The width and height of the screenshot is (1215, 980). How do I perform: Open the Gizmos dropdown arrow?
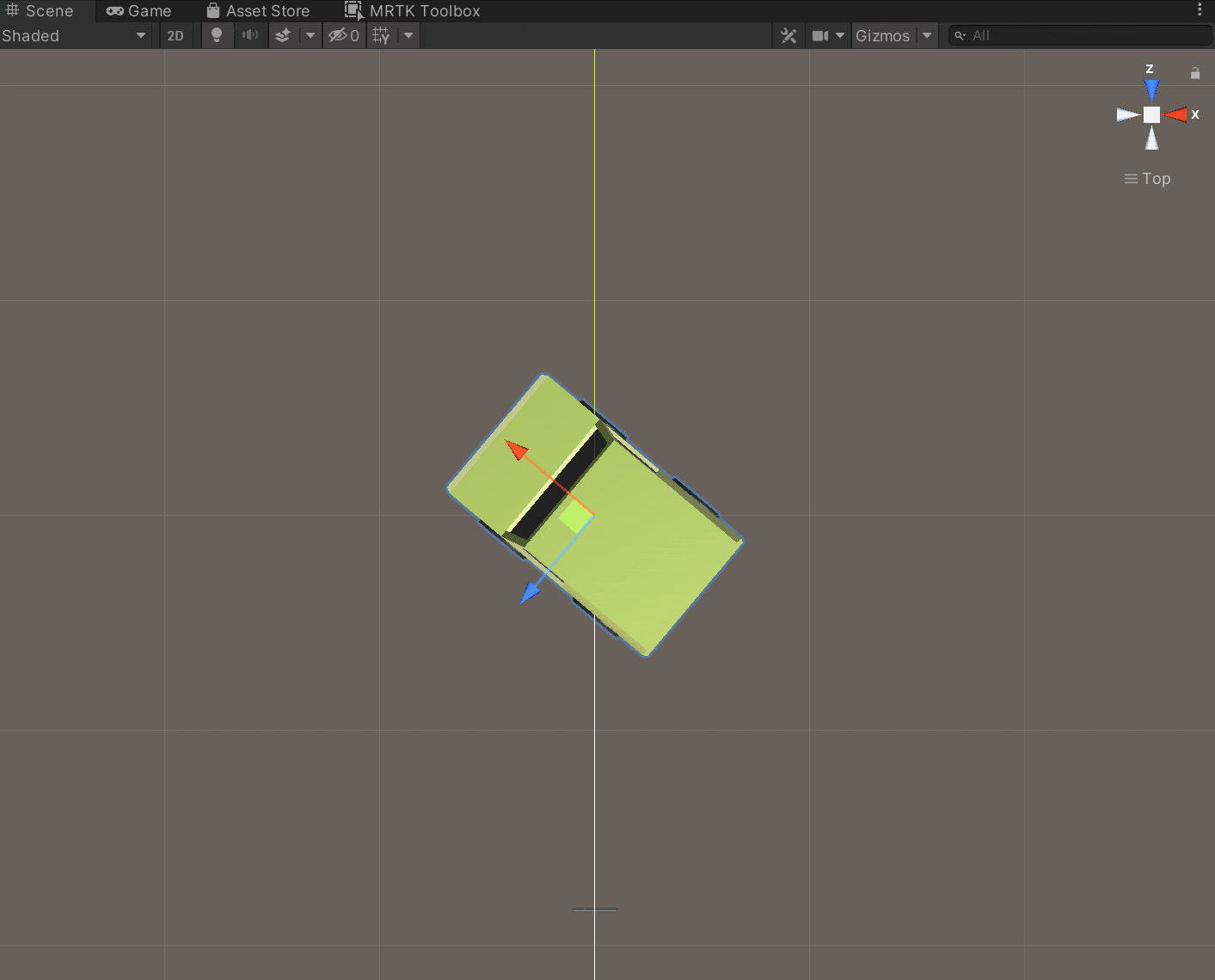coord(927,35)
